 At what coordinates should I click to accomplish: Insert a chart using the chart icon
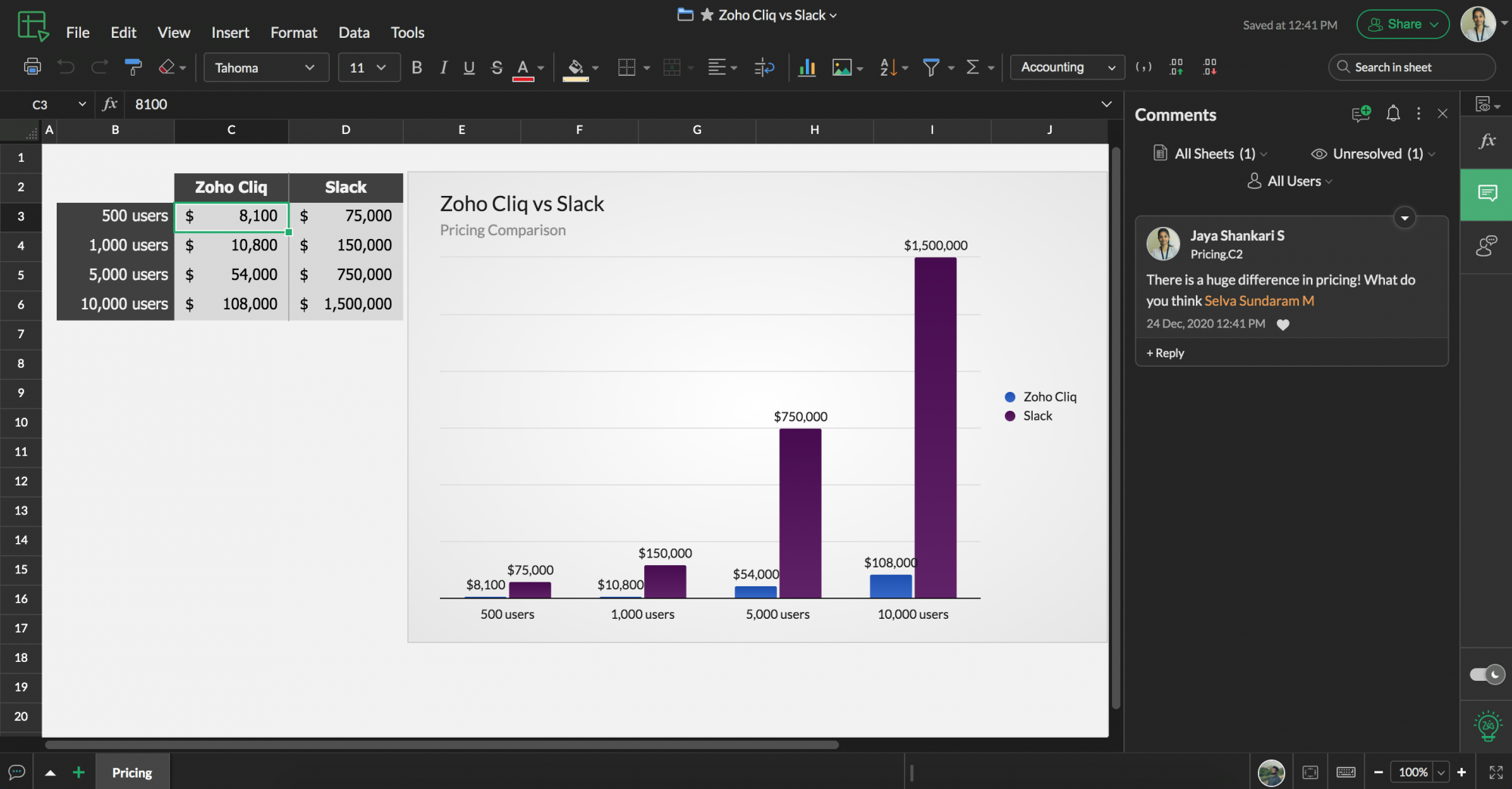(806, 67)
